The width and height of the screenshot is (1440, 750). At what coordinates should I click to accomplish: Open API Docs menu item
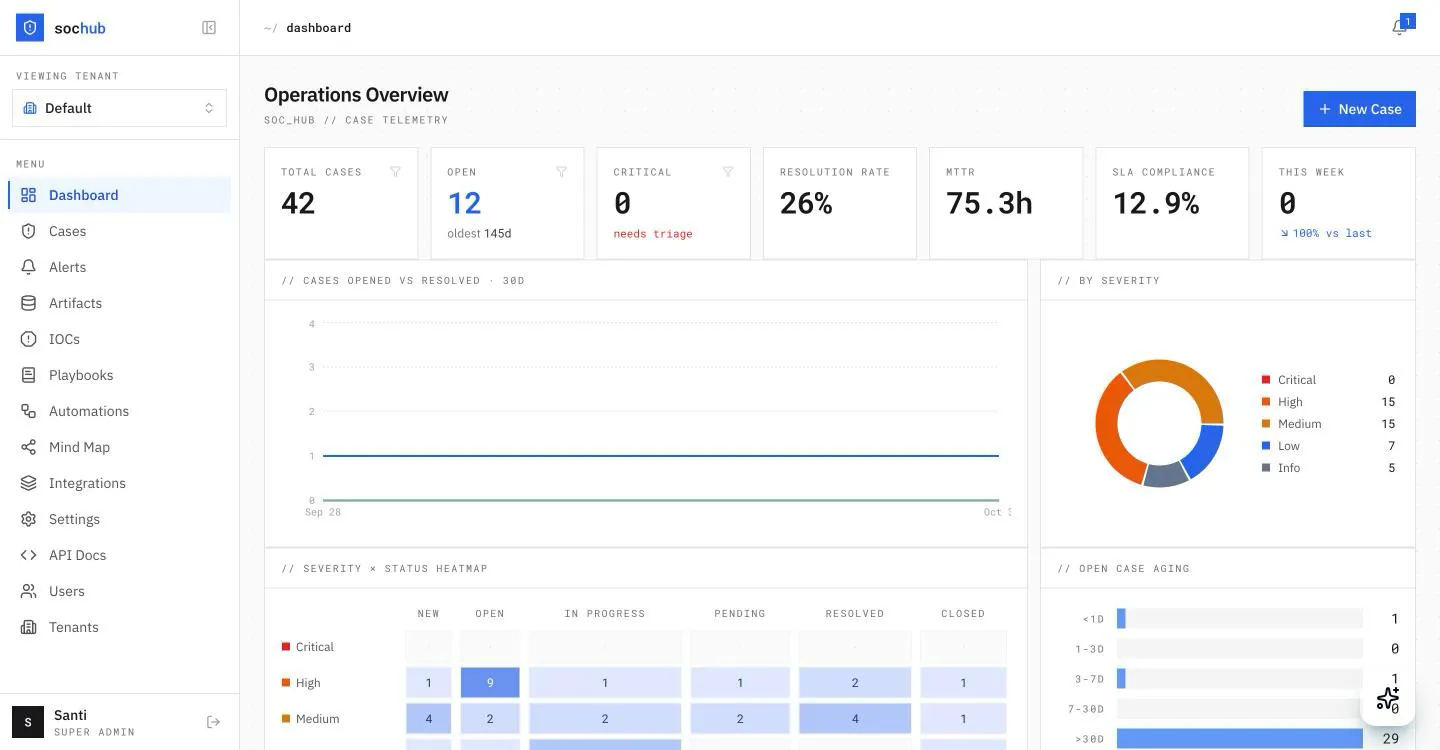point(120,555)
